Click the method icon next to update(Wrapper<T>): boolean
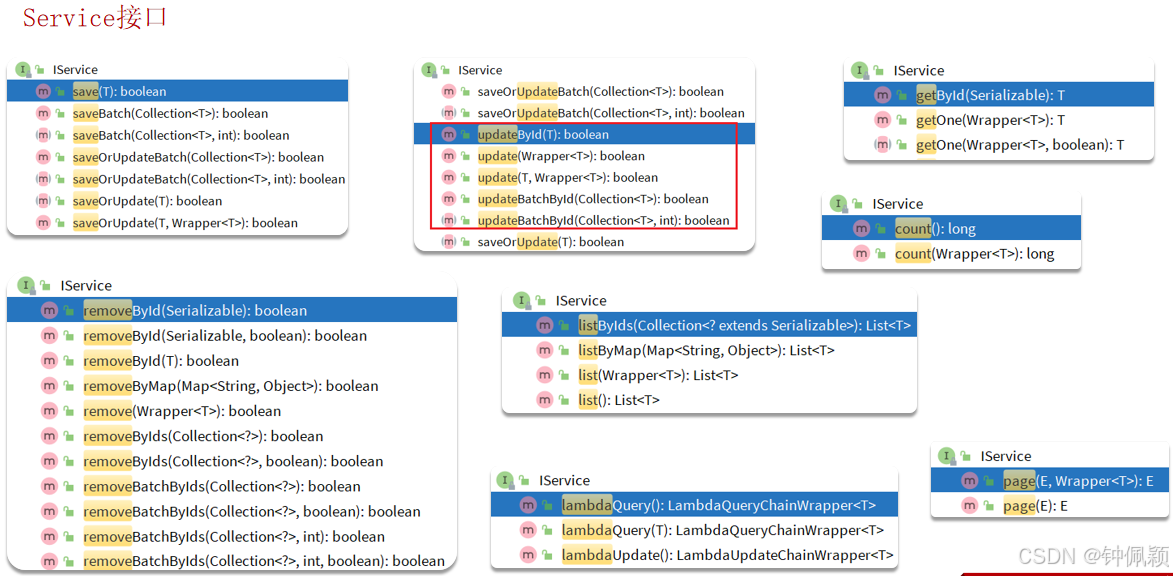Viewport: 1173px width, 576px height. coord(448,156)
